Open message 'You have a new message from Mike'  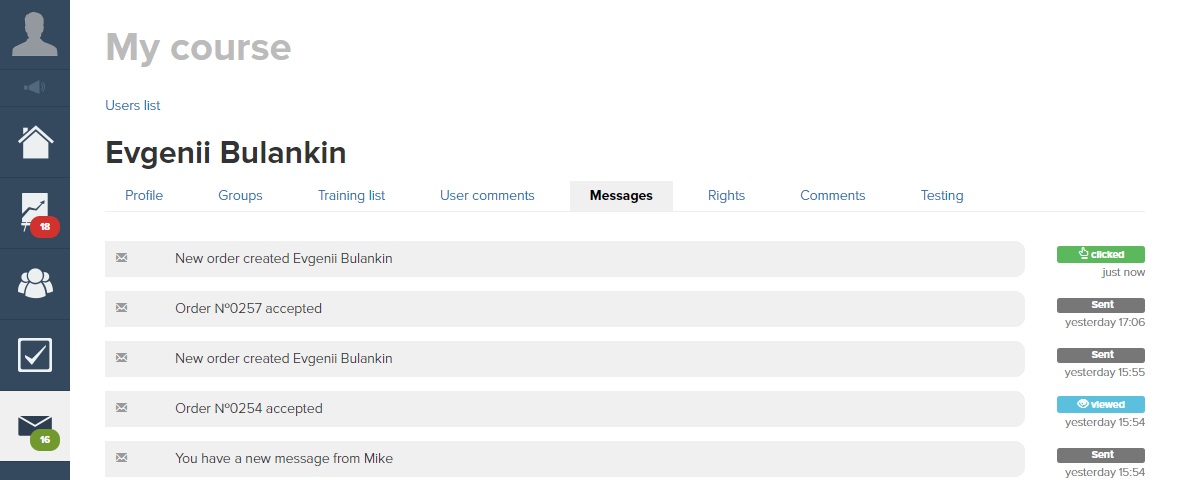[x=564, y=459]
